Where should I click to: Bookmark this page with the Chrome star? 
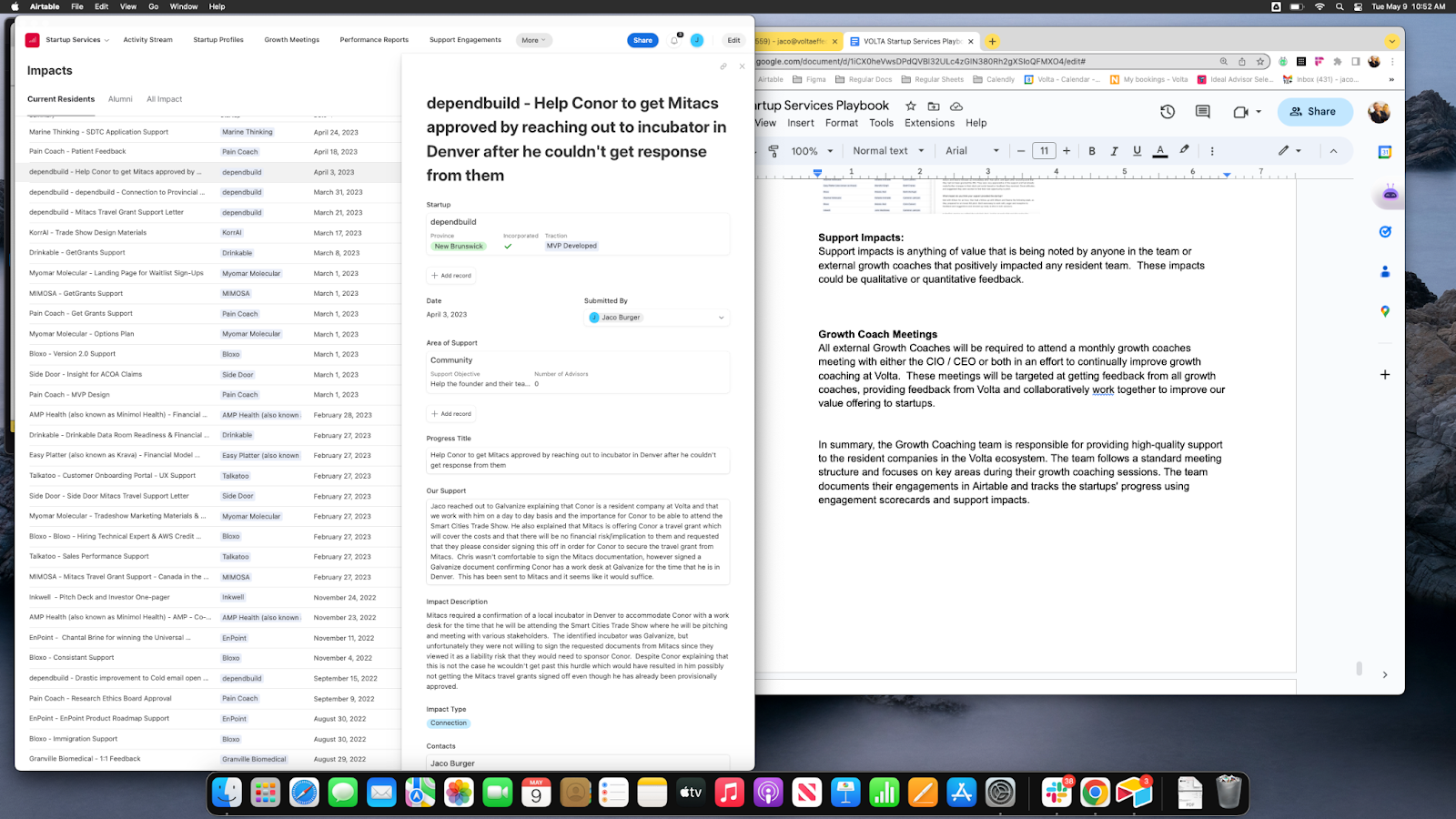1260,62
